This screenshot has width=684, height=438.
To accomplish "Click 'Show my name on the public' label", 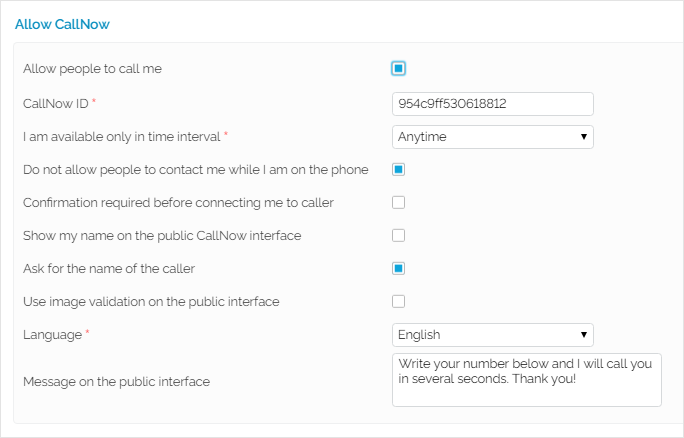I will [162, 236].
